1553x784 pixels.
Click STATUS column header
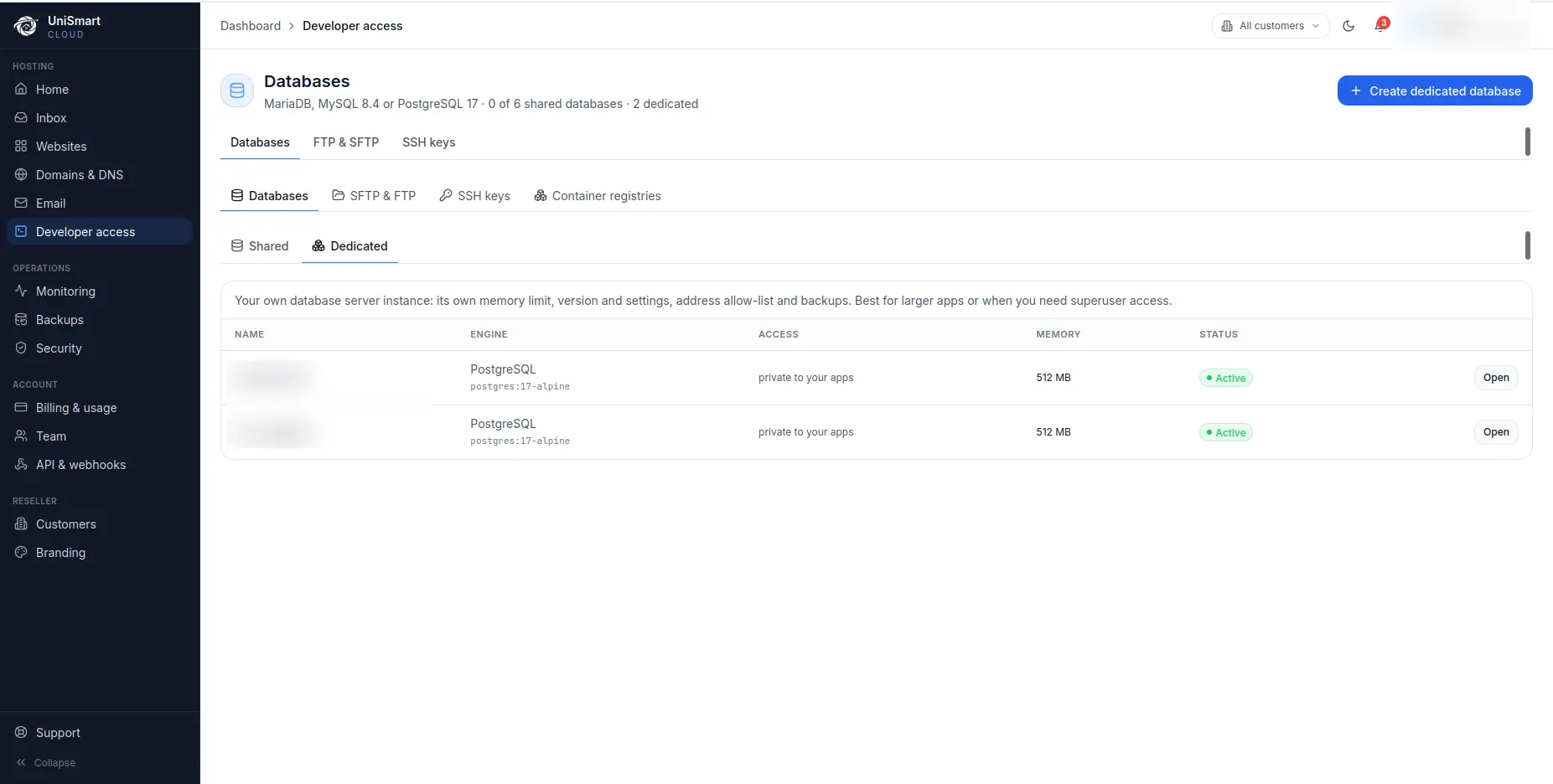(x=1219, y=334)
